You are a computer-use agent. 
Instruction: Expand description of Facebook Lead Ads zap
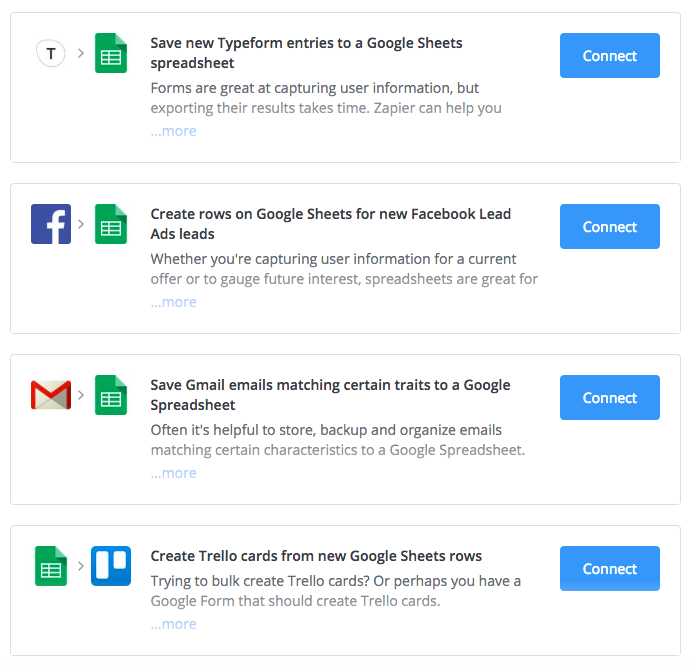(x=174, y=302)
